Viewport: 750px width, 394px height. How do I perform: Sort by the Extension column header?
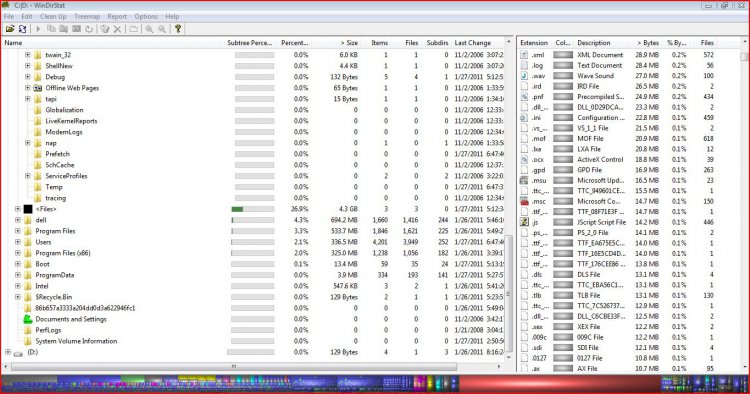[535, 43]
